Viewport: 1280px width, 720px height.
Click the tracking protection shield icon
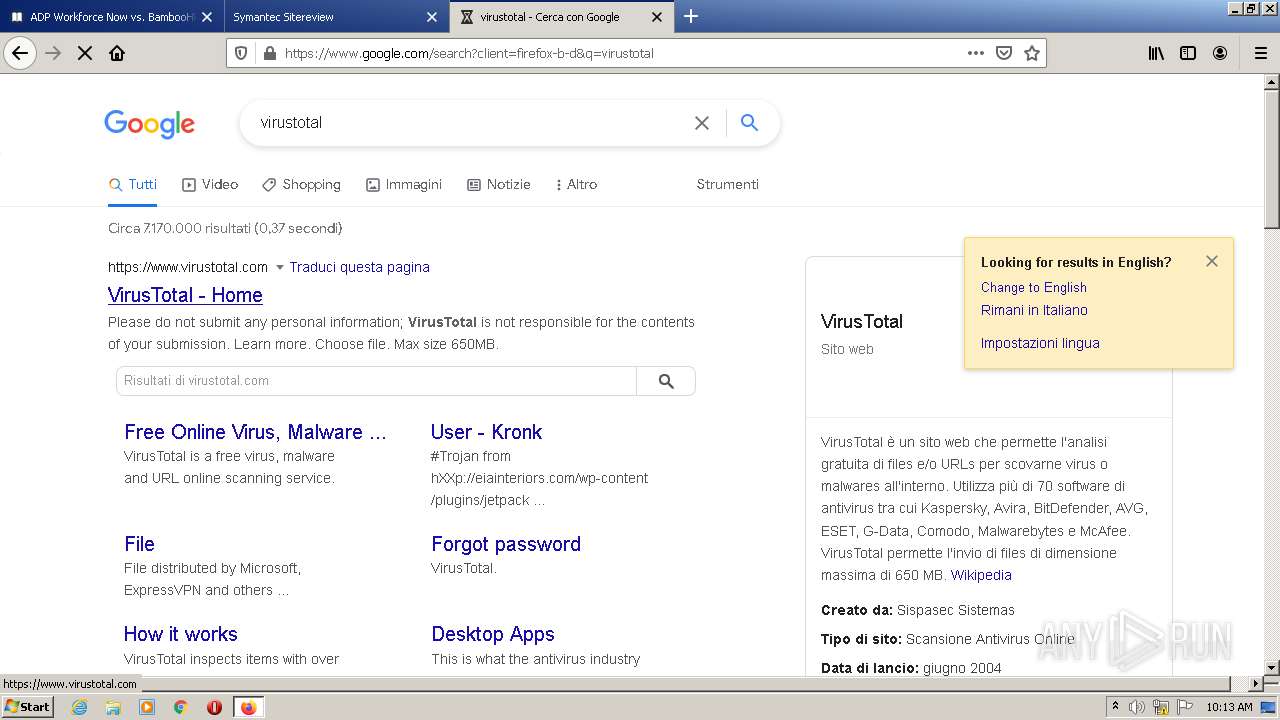point(241,53)
